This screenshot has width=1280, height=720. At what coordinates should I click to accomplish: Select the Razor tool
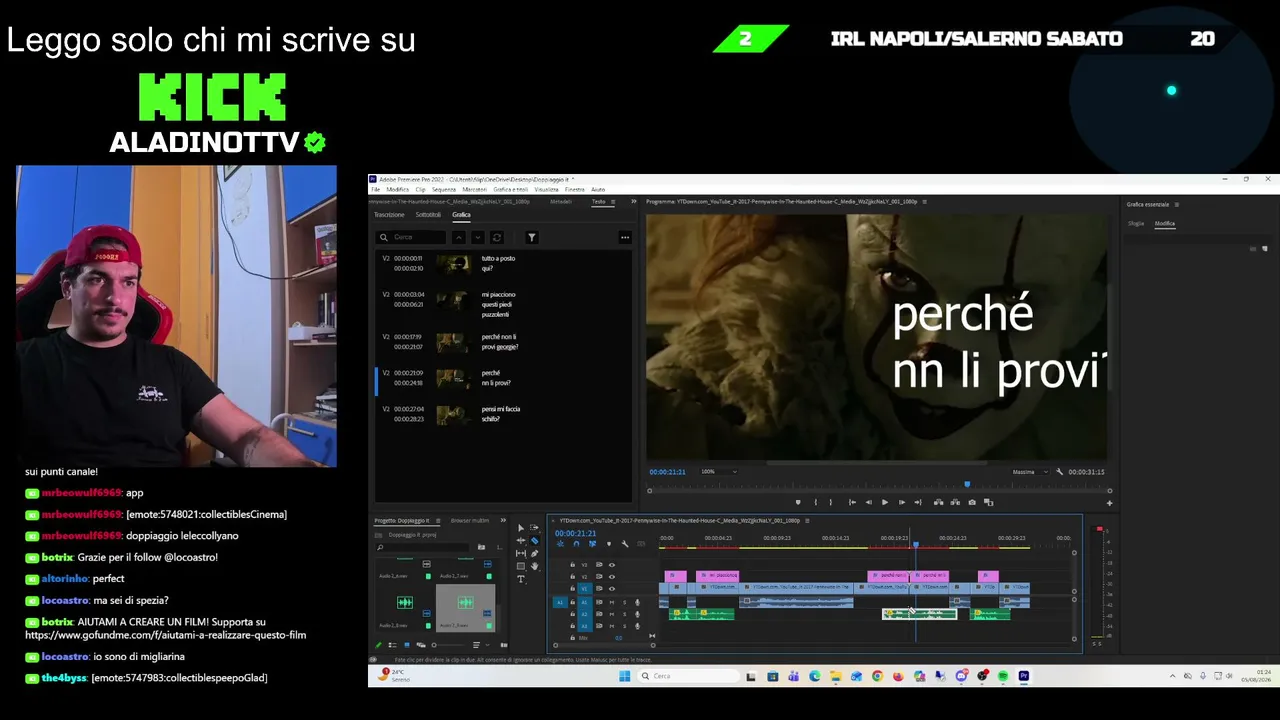point(534,541)
